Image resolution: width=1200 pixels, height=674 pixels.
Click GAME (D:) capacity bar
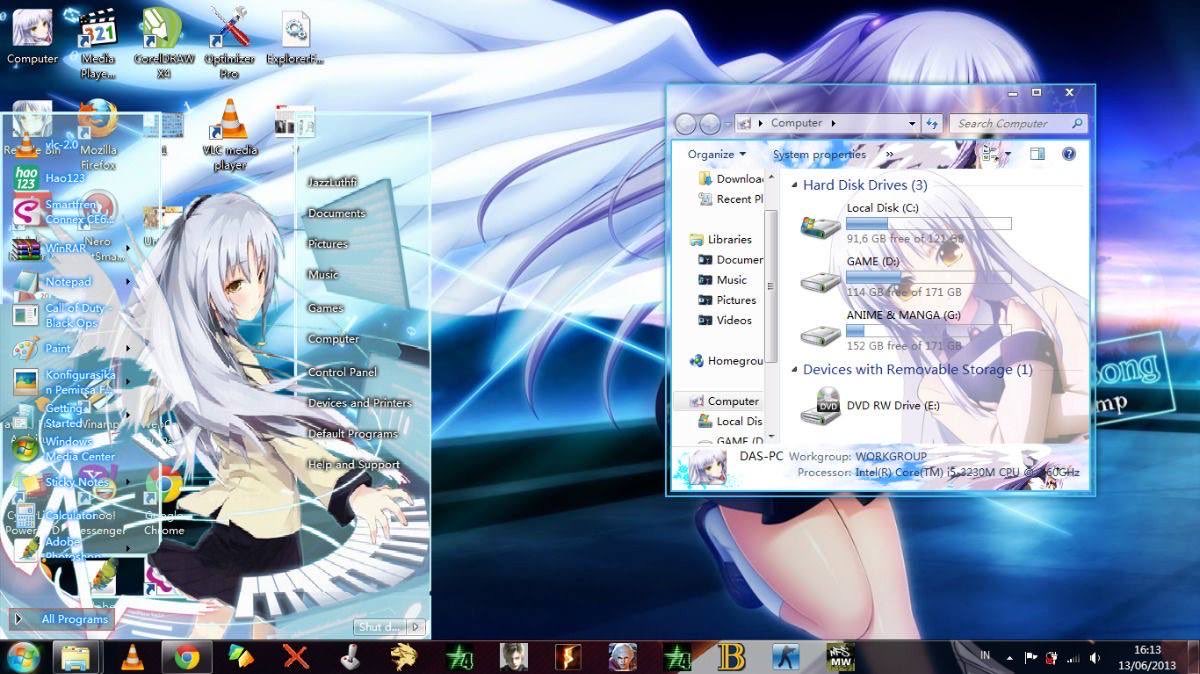[929, 277]
